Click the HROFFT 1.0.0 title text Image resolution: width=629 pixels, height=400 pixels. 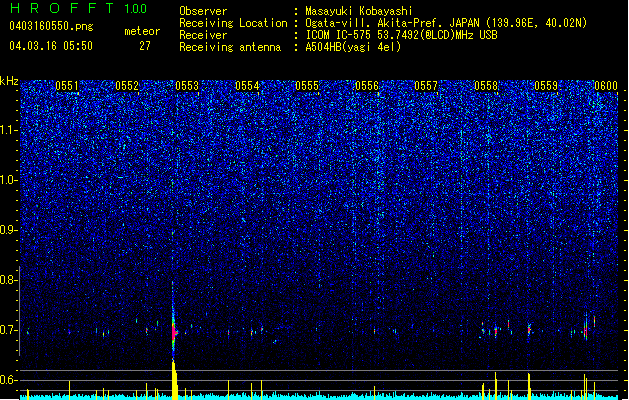(x=79, y=8)
